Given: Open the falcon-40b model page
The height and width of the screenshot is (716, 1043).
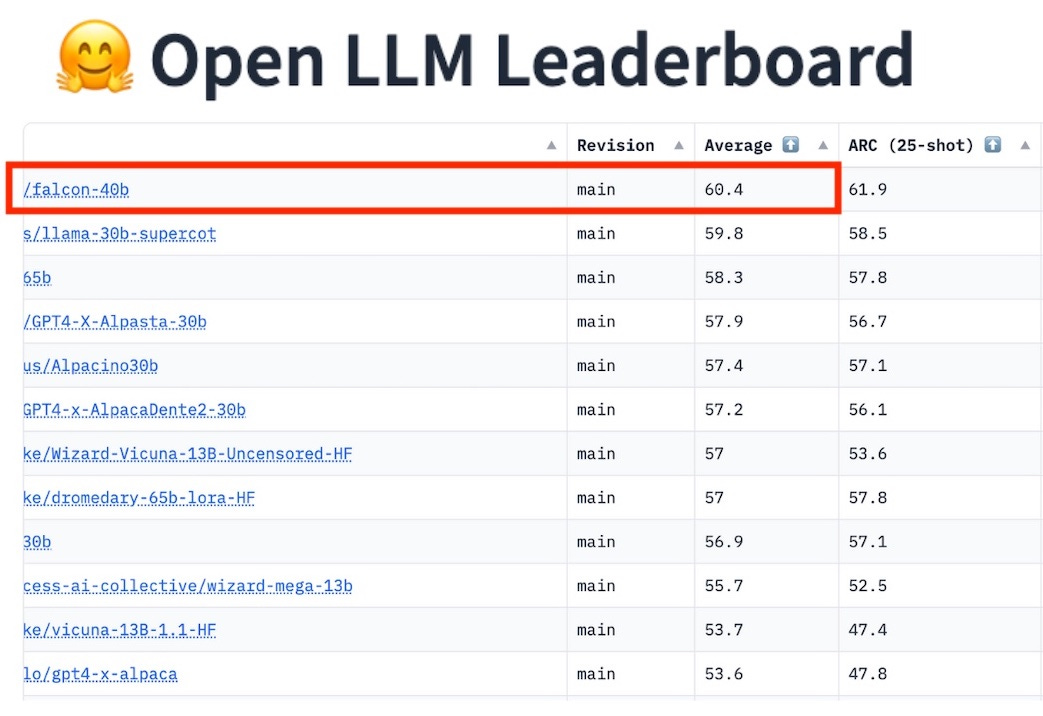Looking at the screenshot, I should (x=75, y=189).
